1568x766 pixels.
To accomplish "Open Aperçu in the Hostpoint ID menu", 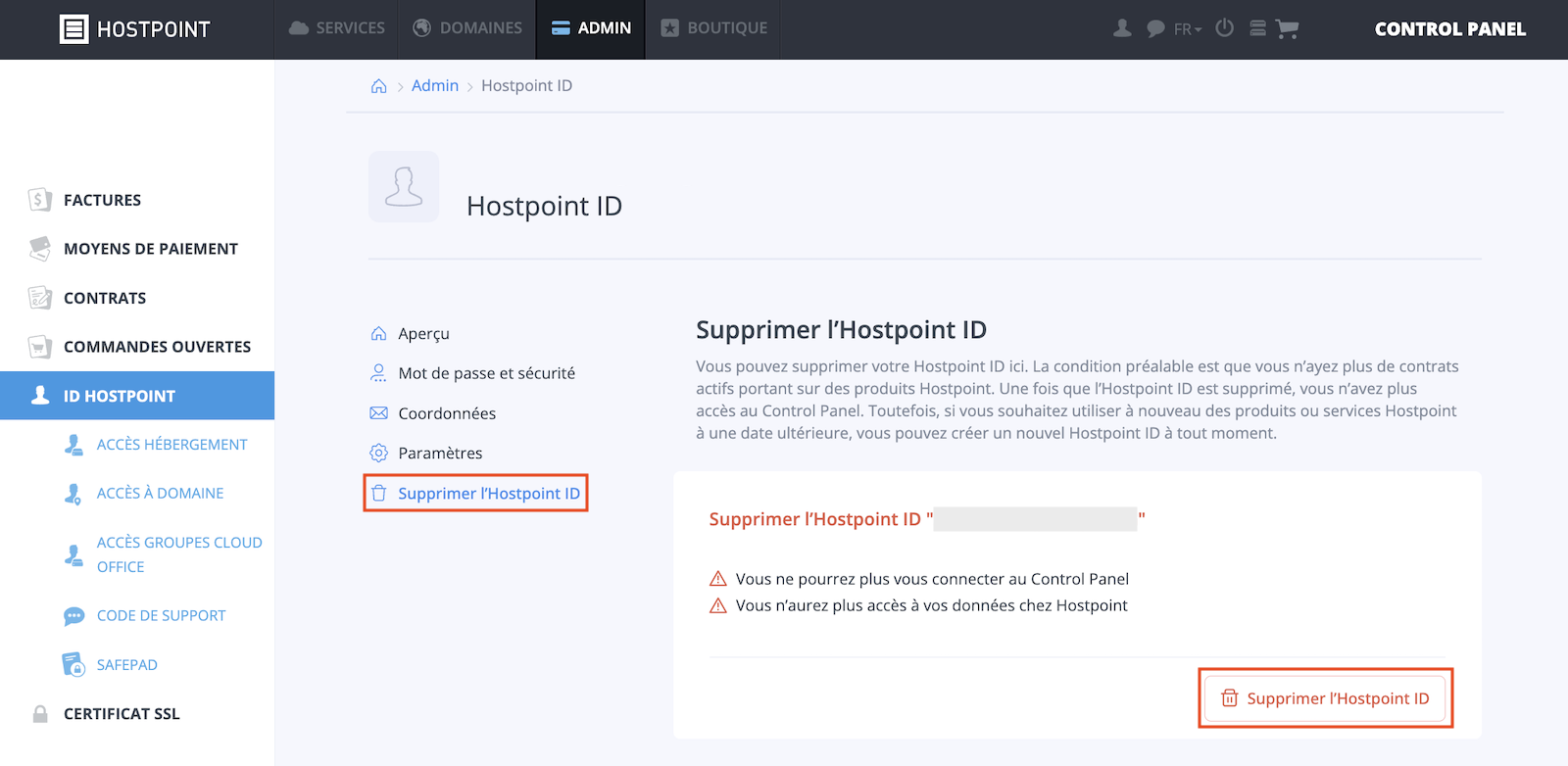I will pyautogui.click(x=423, y=333).
